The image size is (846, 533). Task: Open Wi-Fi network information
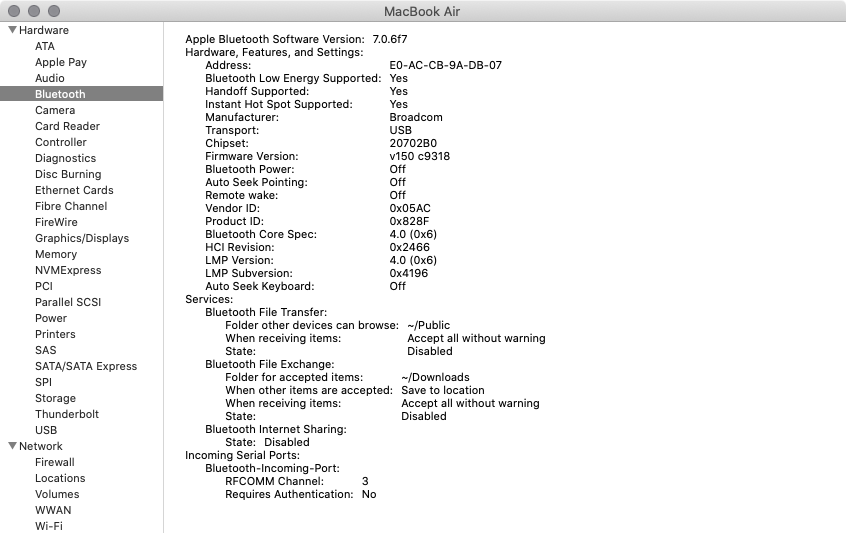click(x=49, y=526)
